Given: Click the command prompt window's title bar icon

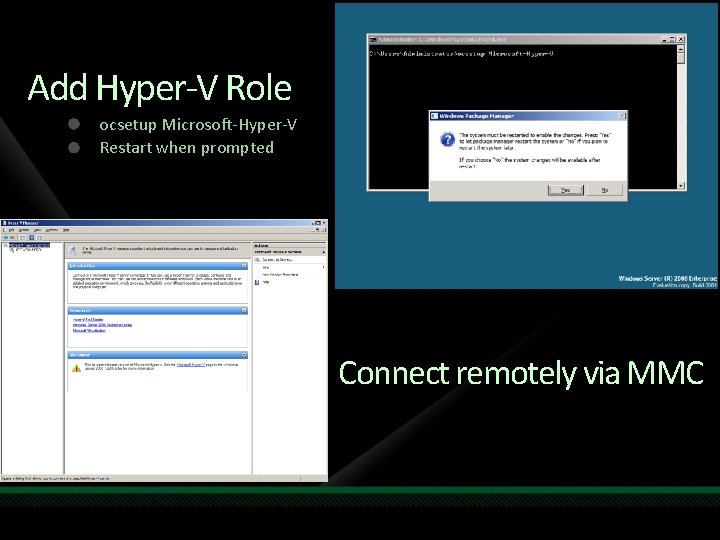Looking at the screenshot, I should tap(373, 39).
